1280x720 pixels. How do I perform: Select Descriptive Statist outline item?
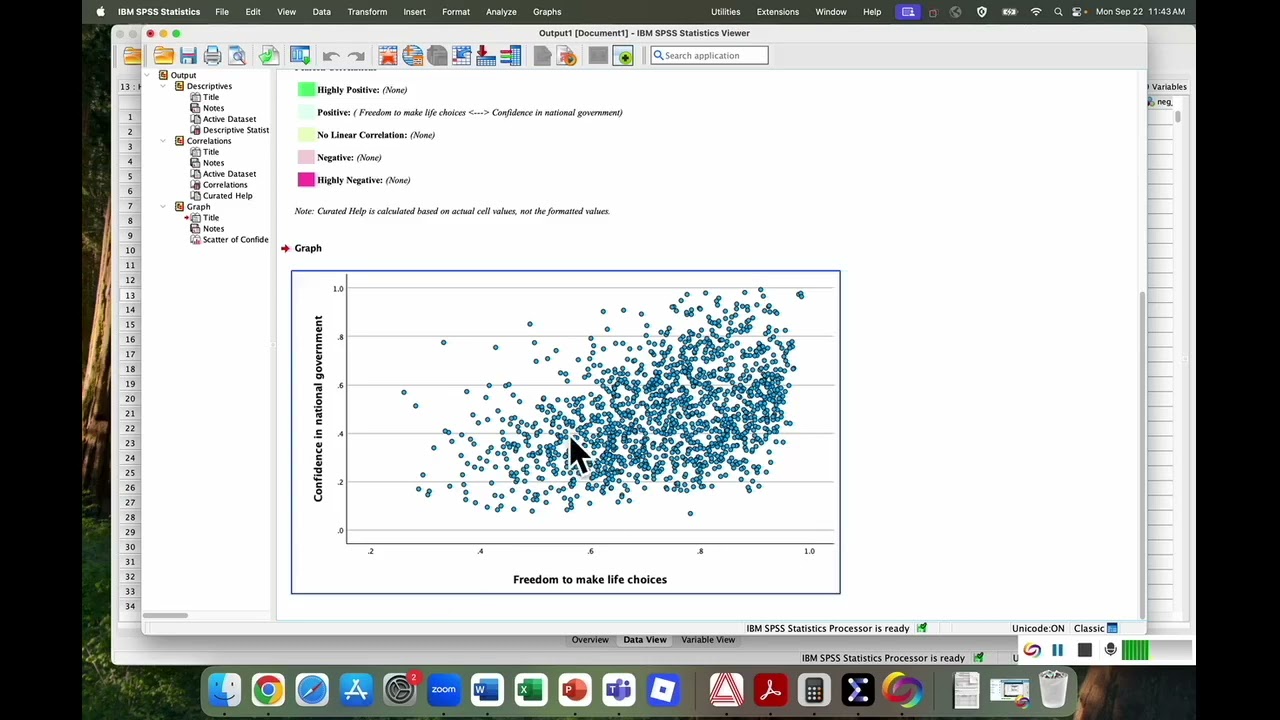[235, 130]
